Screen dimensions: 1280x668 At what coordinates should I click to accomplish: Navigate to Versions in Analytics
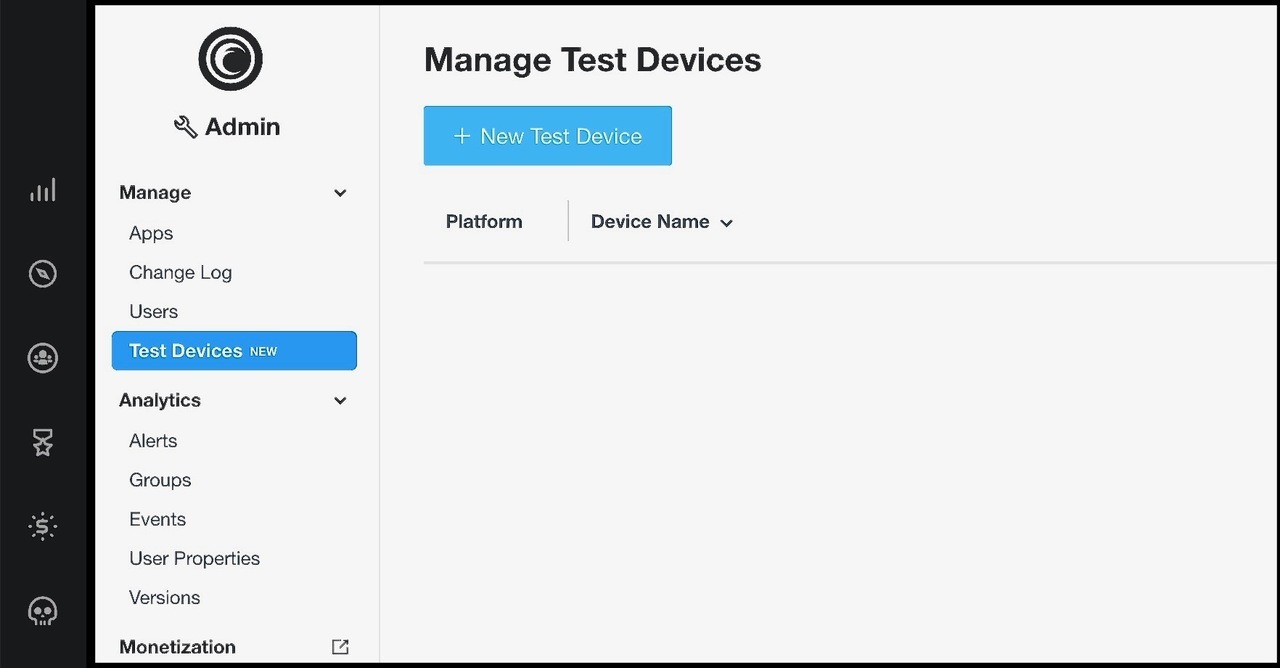click(x=164, y=597)
